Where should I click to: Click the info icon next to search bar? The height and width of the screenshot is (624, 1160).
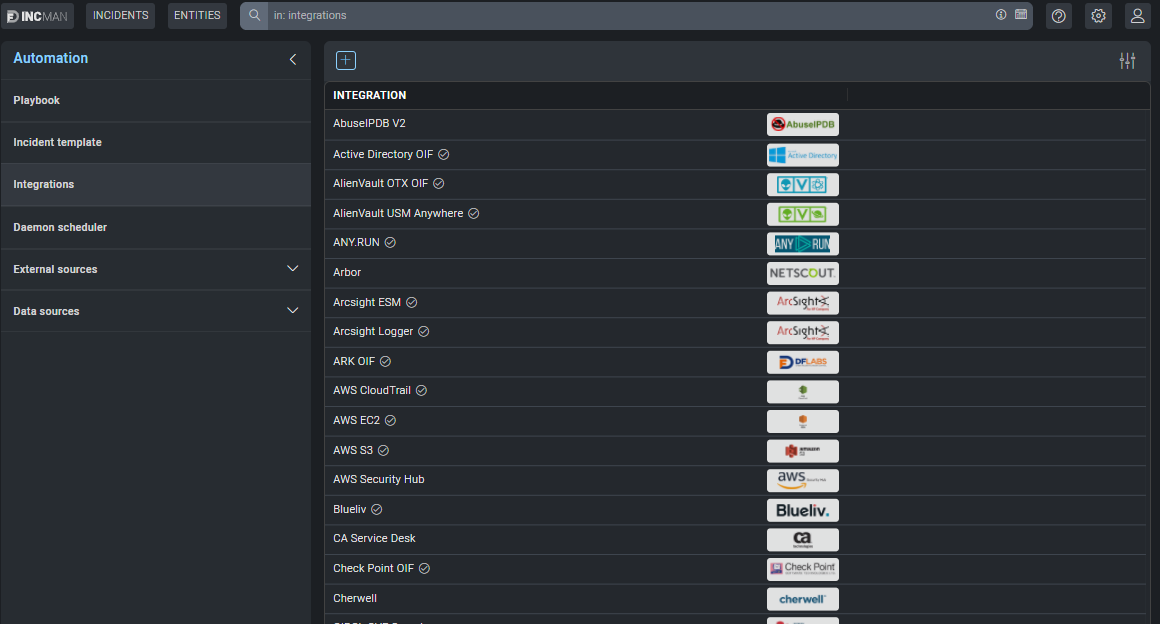click(x=1001, y=15)
